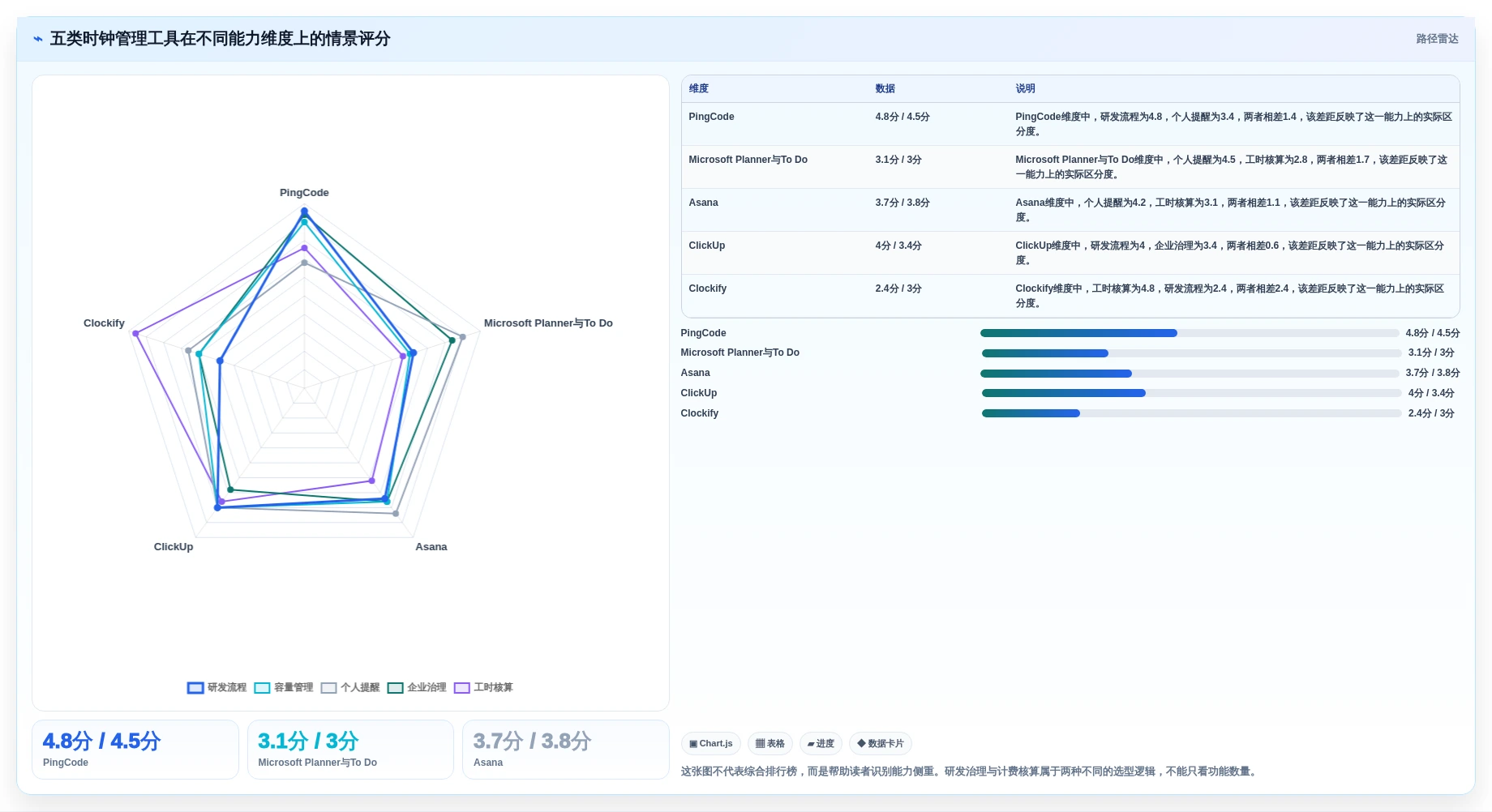Open the Microsoft Planner与To Do data card
The image size is (1492, 812).
(350, 750)
